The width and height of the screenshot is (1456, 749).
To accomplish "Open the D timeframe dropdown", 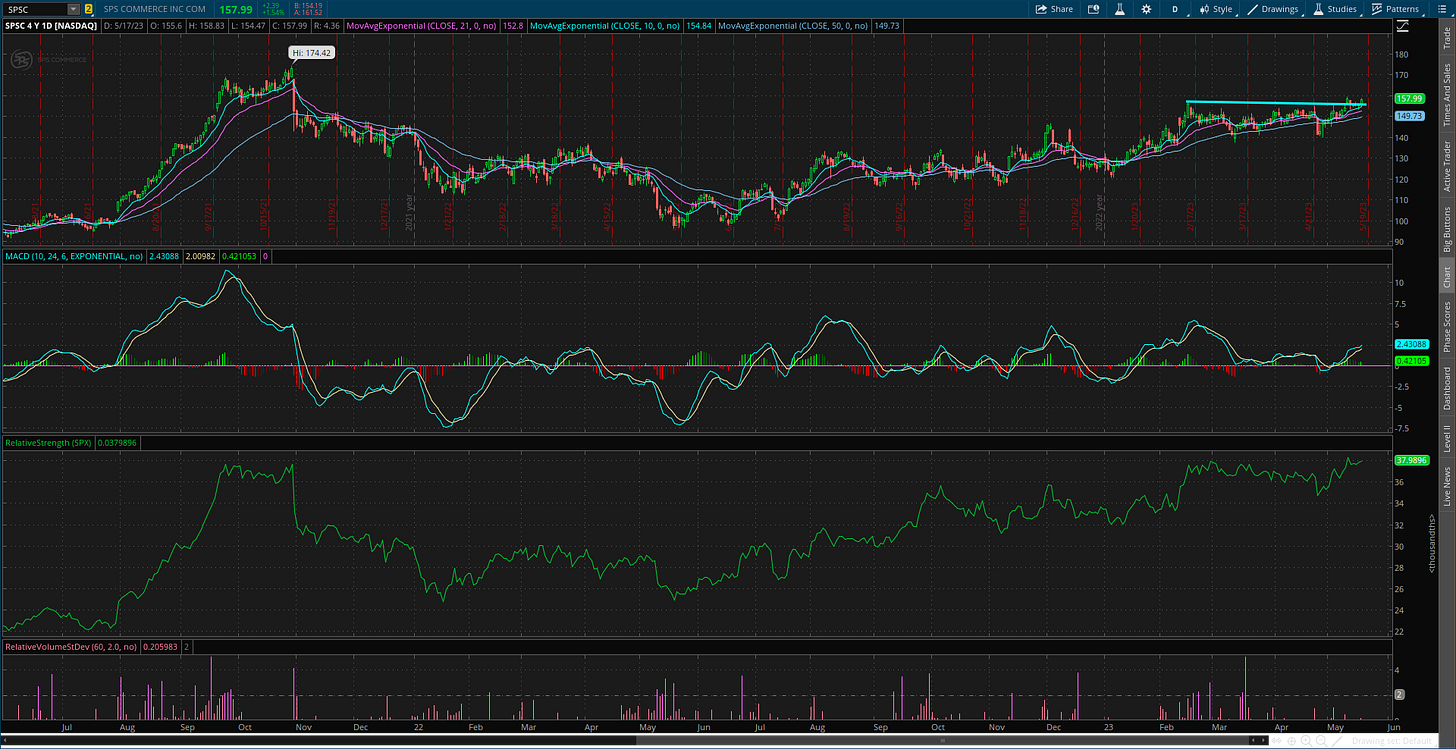I will pyautogui.click(x=1175, y=9).
